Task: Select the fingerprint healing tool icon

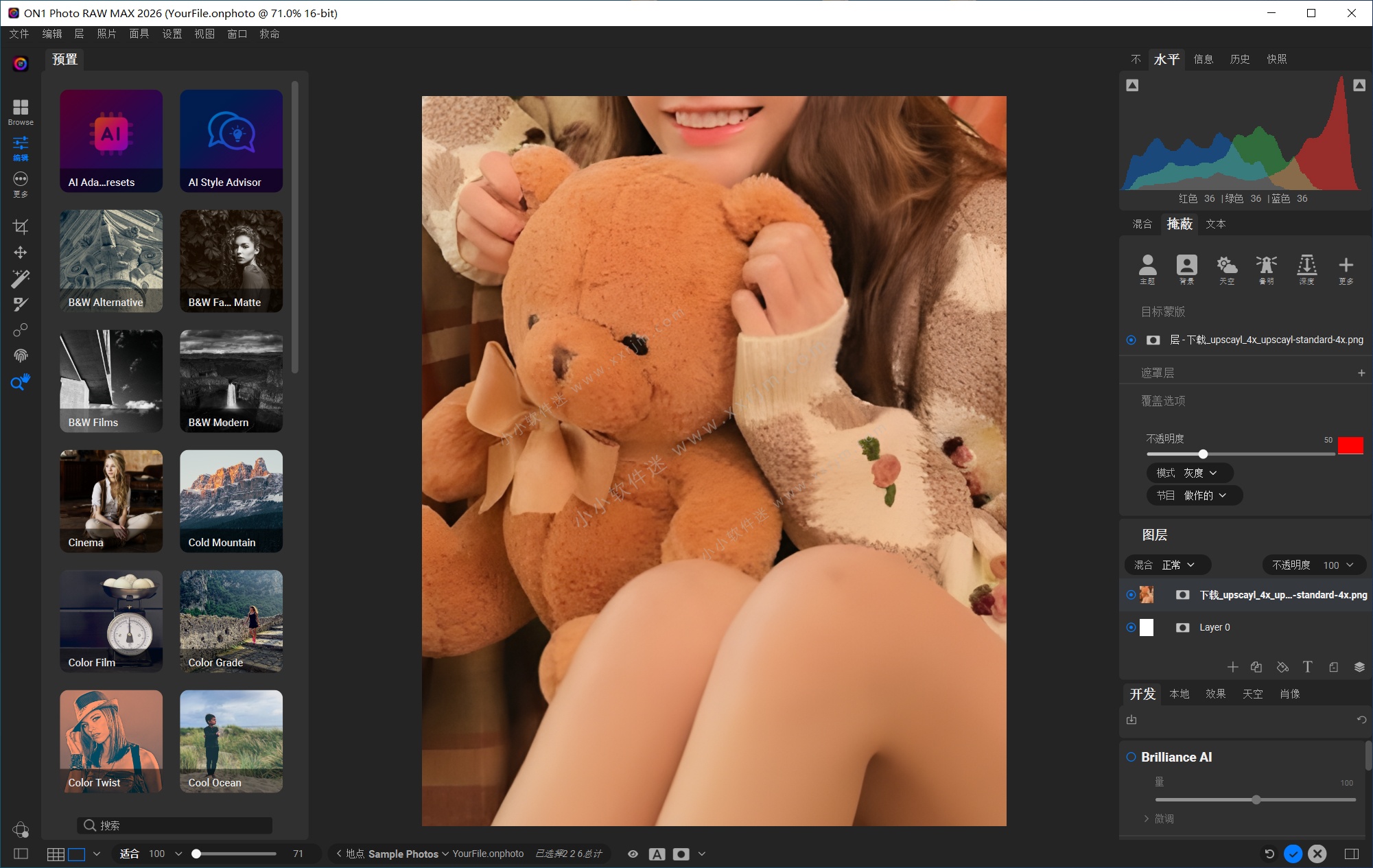Action: tap(21, 355)
